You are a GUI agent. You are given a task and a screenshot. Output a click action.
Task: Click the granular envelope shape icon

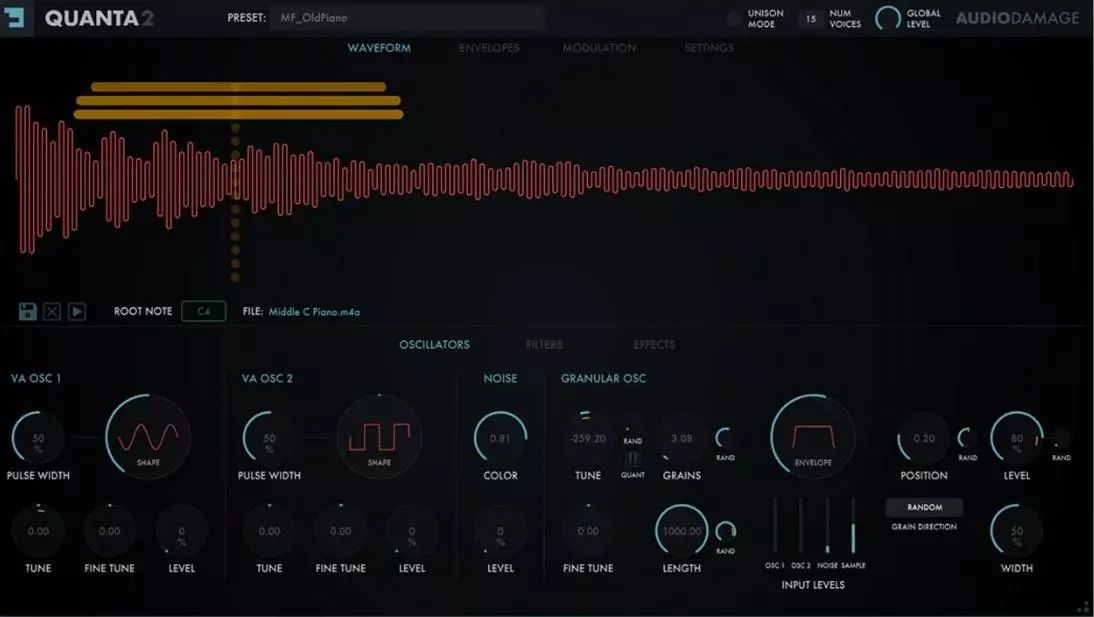pos(813,436)
